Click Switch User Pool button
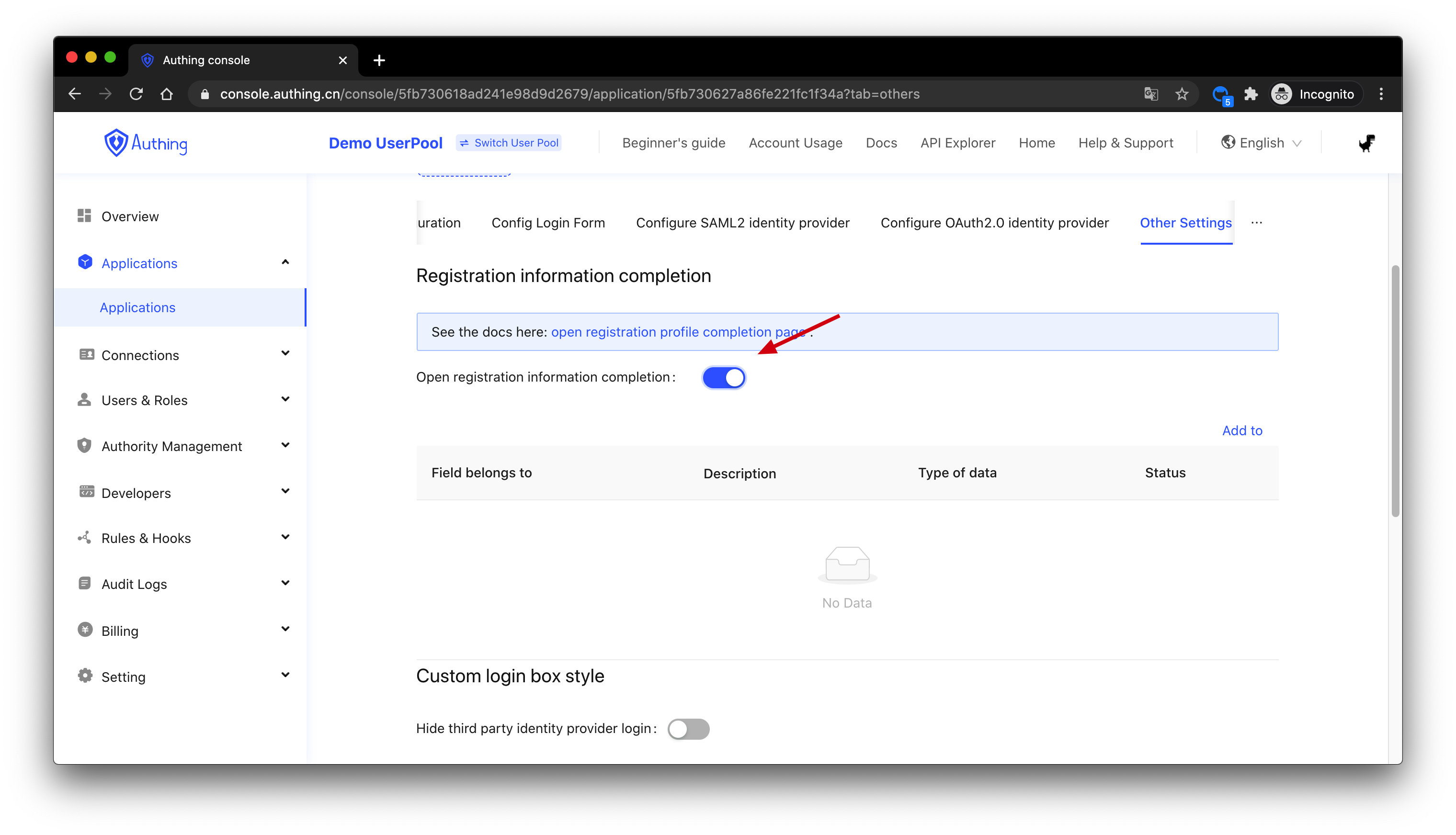This screenshot has height=835, width=1456. 509,143
